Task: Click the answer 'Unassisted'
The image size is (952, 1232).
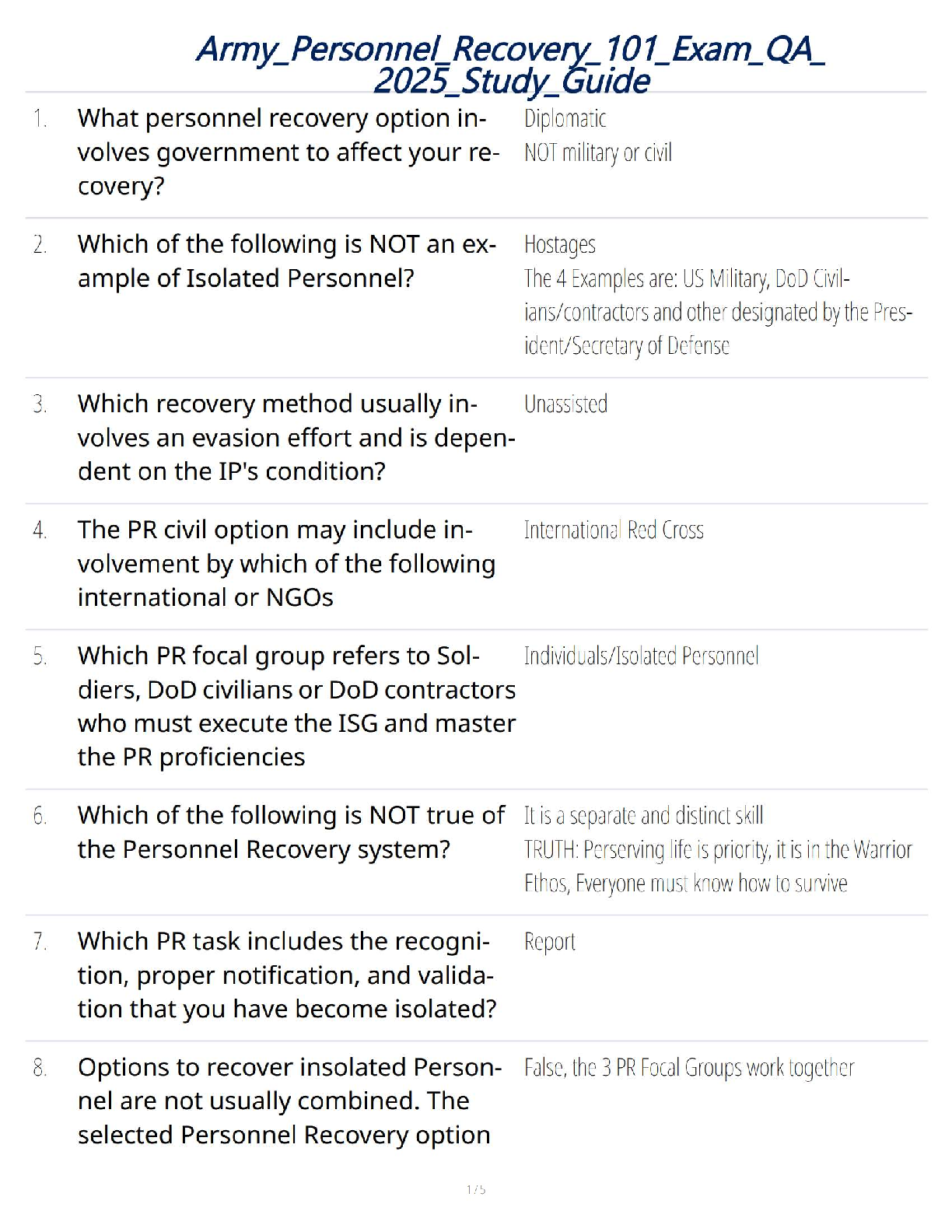Action: [565, 404]
